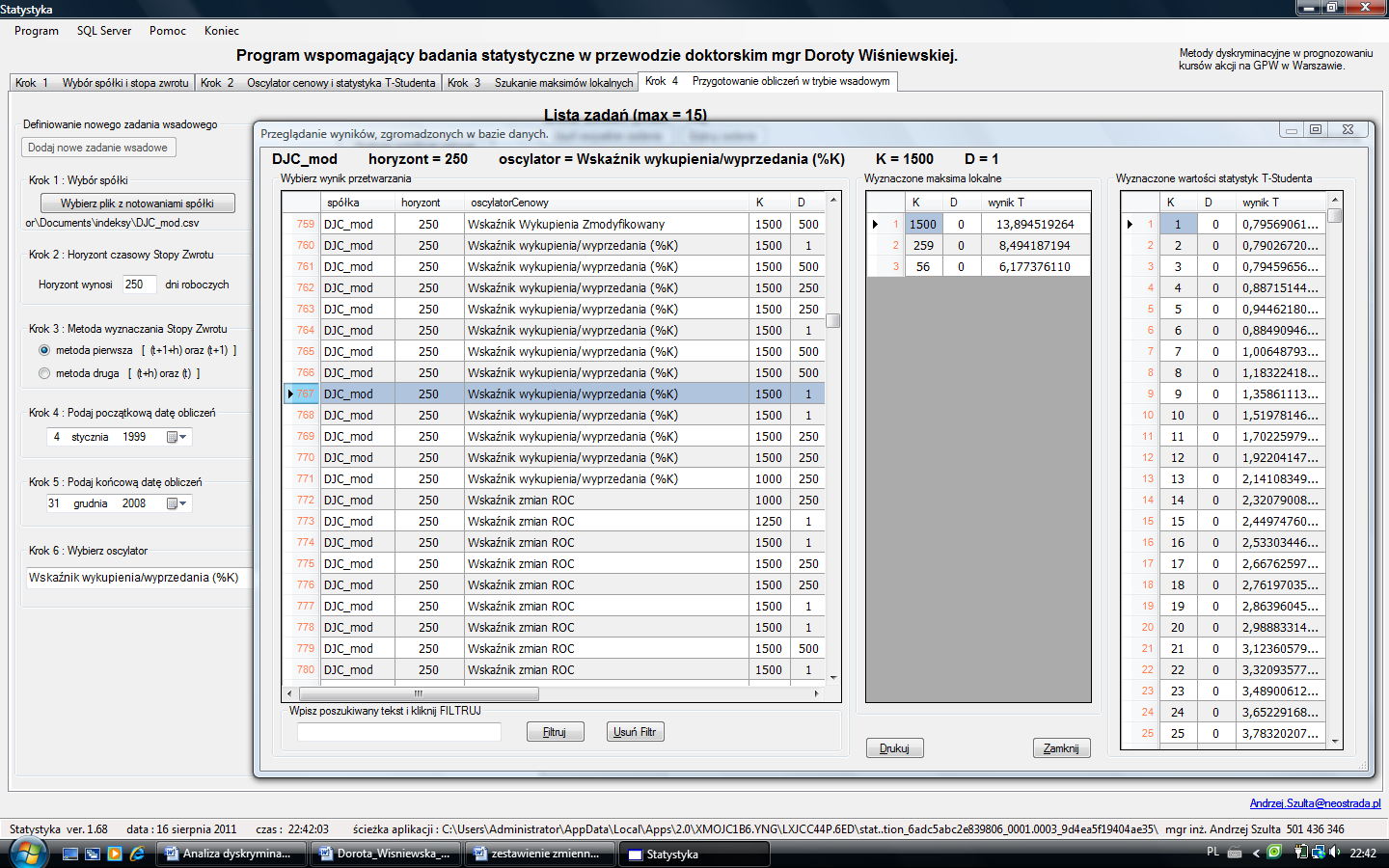Select Krok 4 Przygotowanie obliczeń tab

click(x=768, y=81)
